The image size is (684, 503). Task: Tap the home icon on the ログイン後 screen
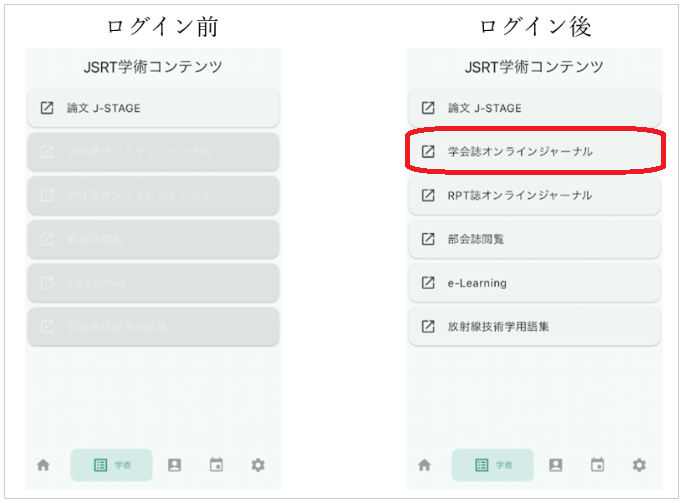424,465
